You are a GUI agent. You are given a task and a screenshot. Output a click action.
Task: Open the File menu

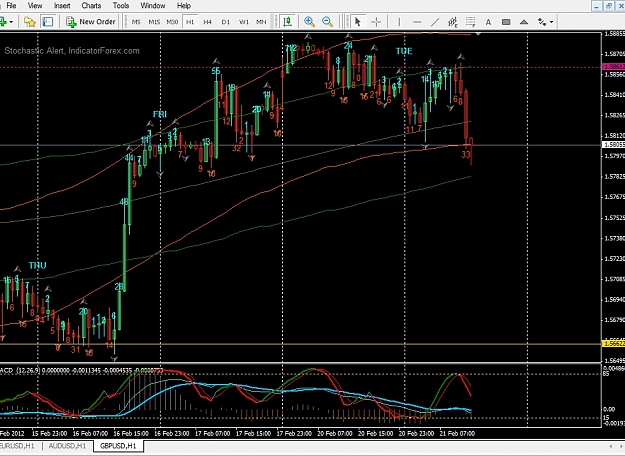(x=12, y=6)
